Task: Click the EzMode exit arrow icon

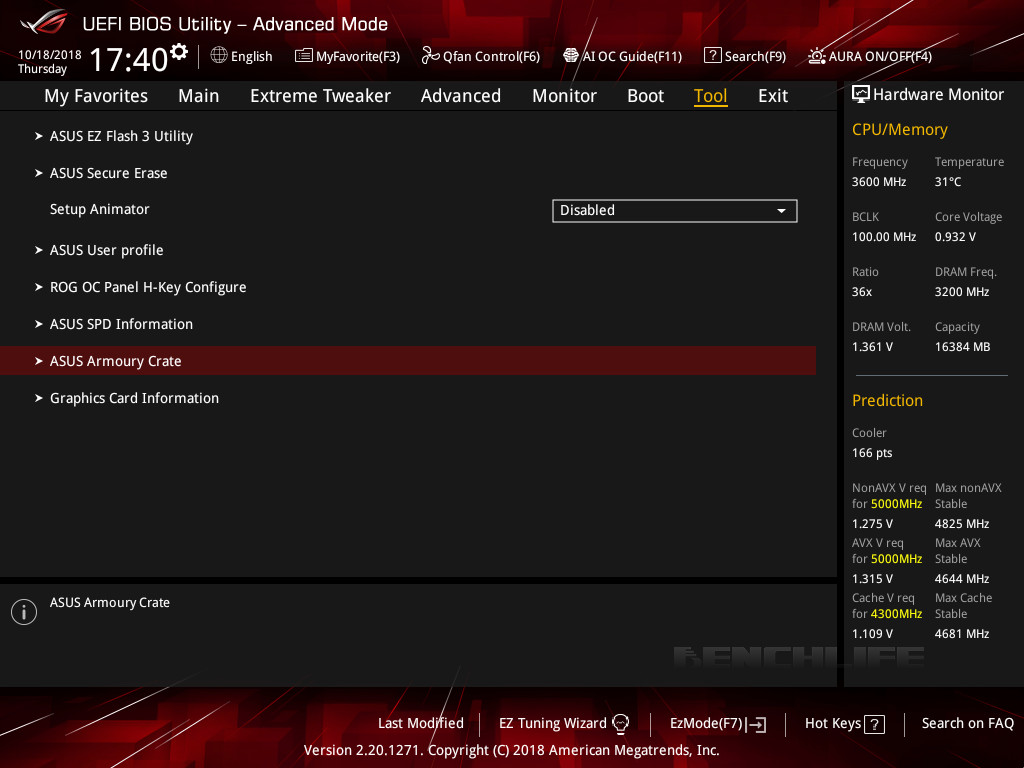Action: [756, 724]
